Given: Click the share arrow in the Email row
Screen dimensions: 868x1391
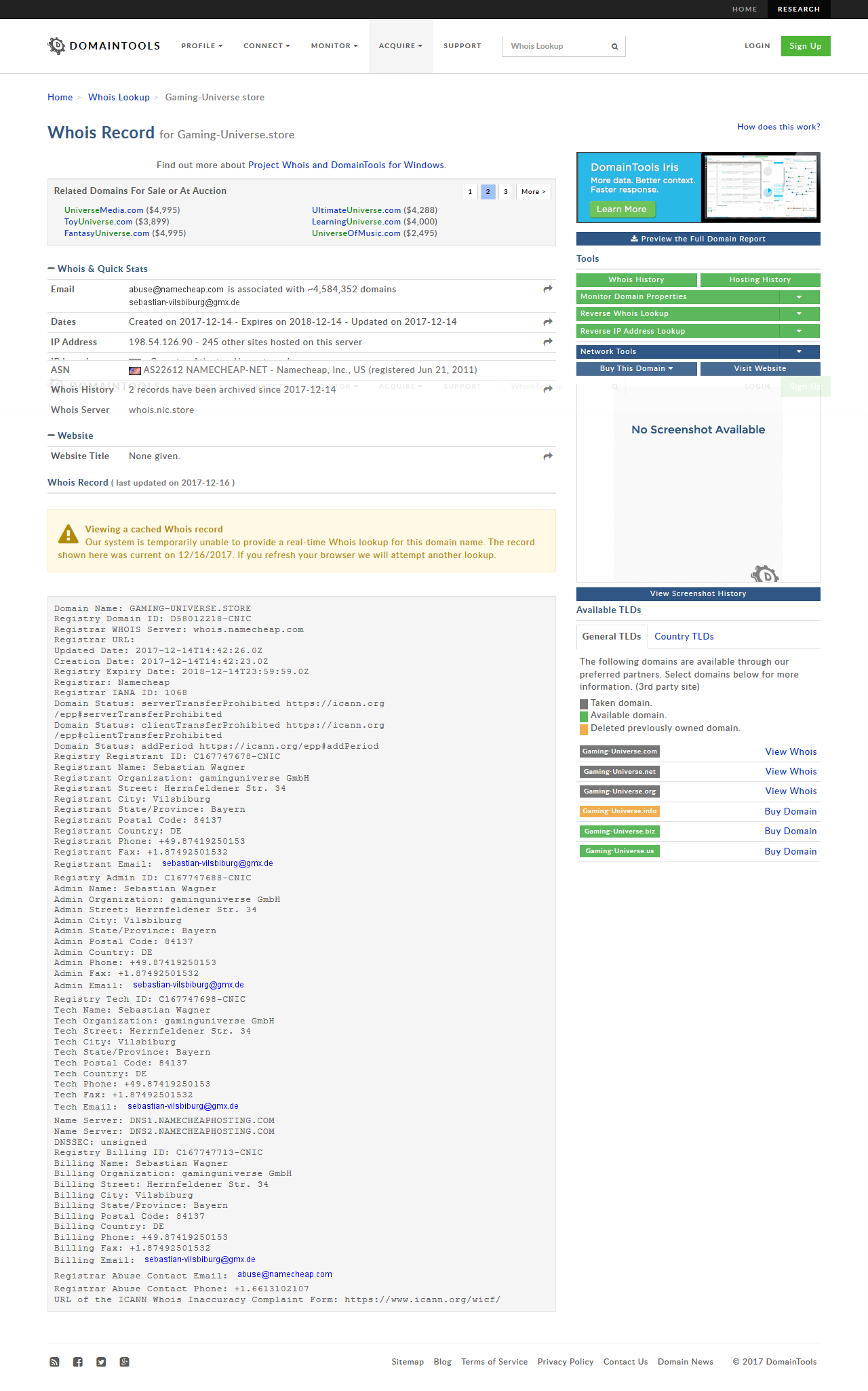Looking at the screenshot, I should point(548,289).
